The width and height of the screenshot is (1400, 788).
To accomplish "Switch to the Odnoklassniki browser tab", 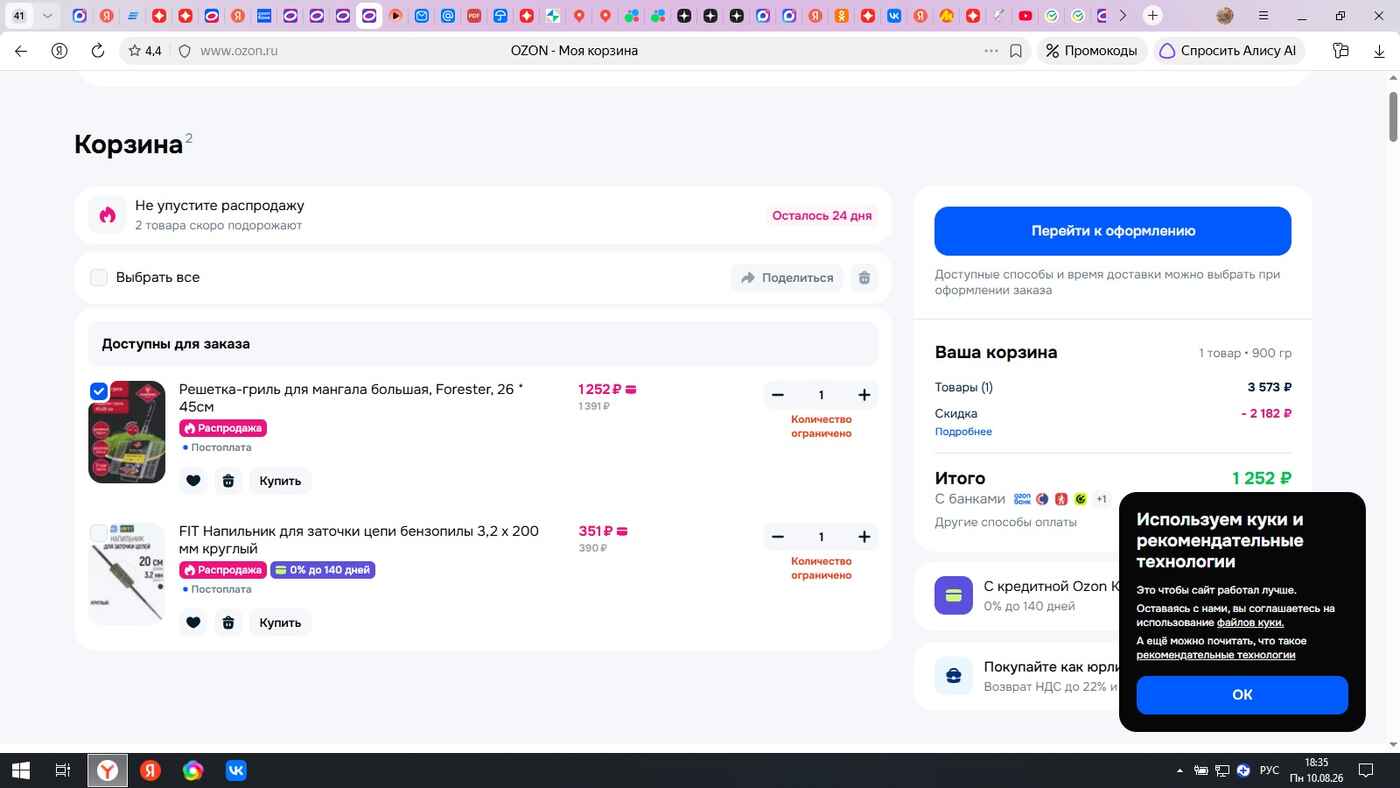I will click(842, 16).
